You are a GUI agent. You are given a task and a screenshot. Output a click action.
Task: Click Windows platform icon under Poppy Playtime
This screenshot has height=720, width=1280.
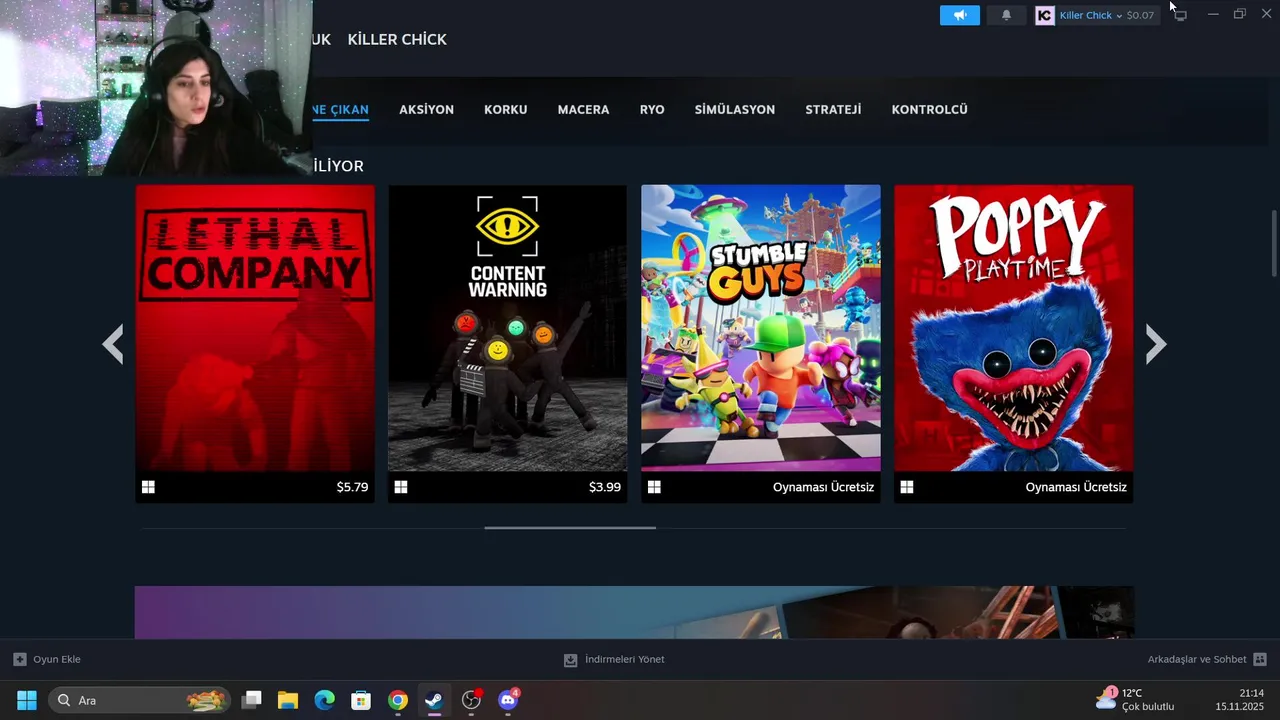(x=907, y=487)
